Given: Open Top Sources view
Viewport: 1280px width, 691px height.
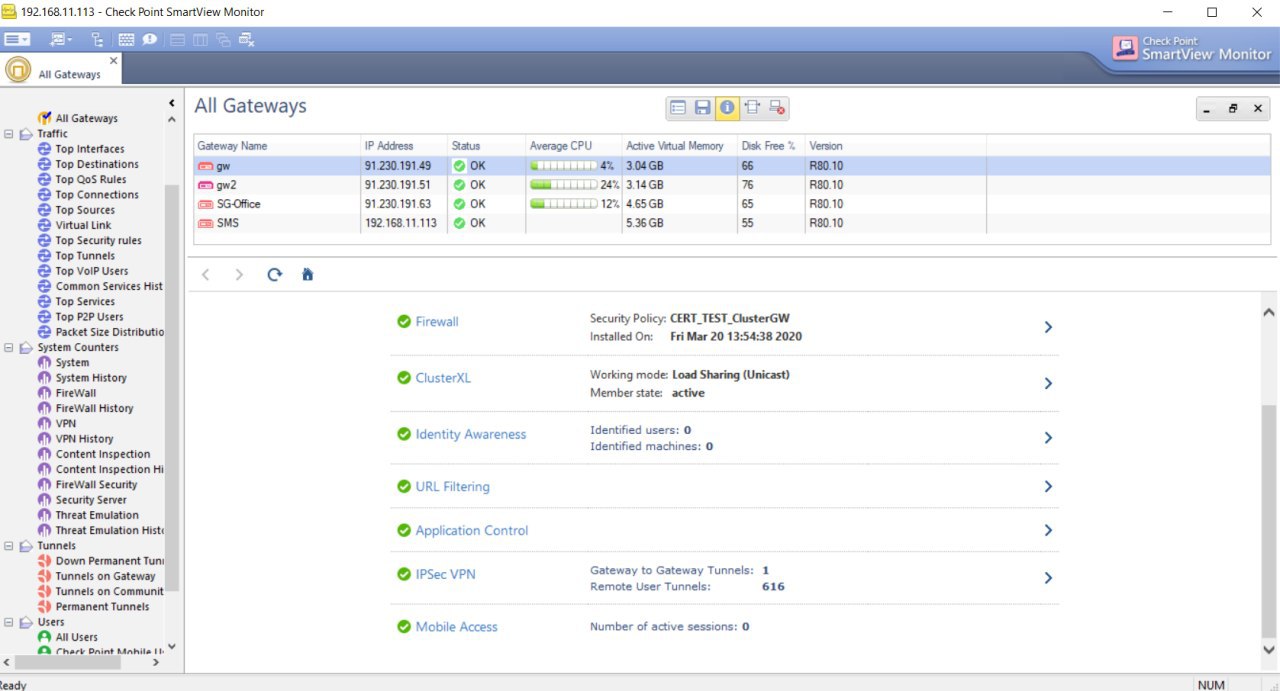Looking at the screenshot, I should [x=85, y=210].
